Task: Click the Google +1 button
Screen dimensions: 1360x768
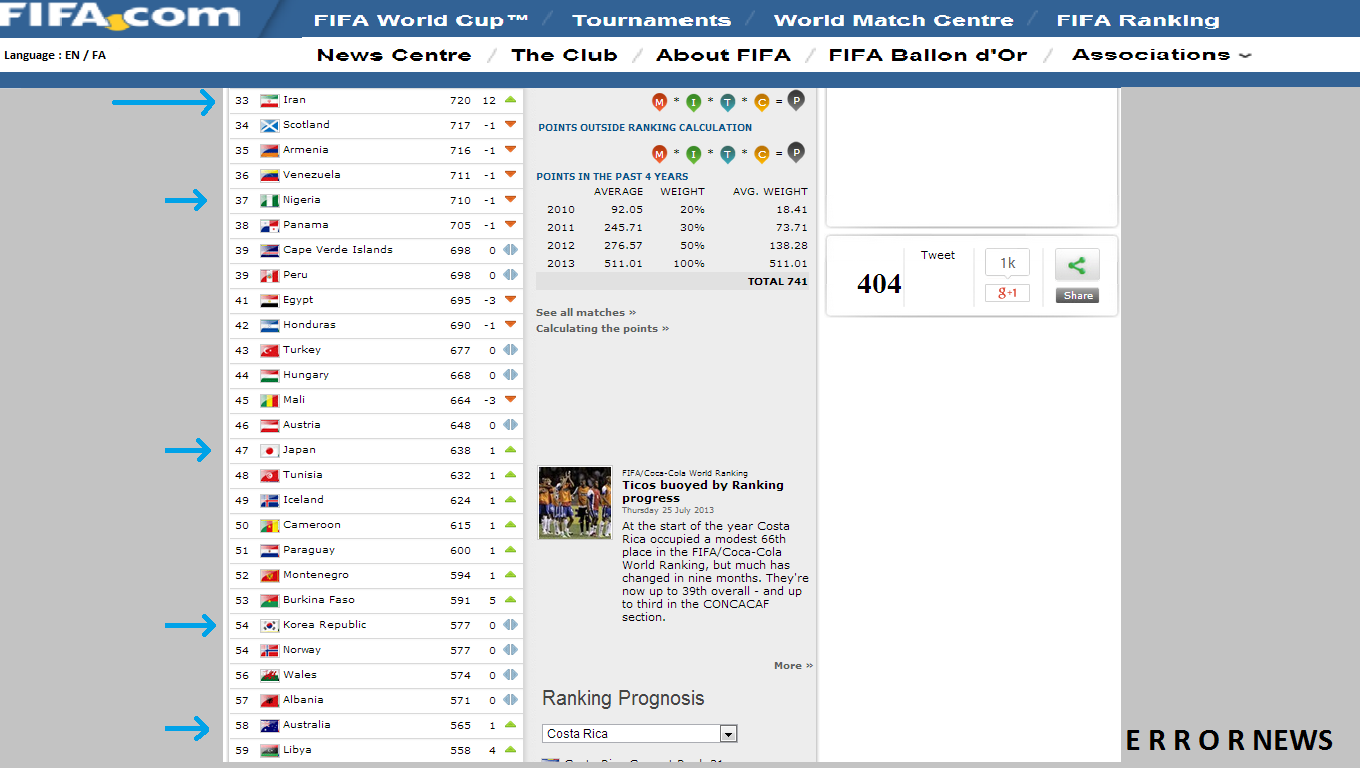Action: click(1007, 293)
